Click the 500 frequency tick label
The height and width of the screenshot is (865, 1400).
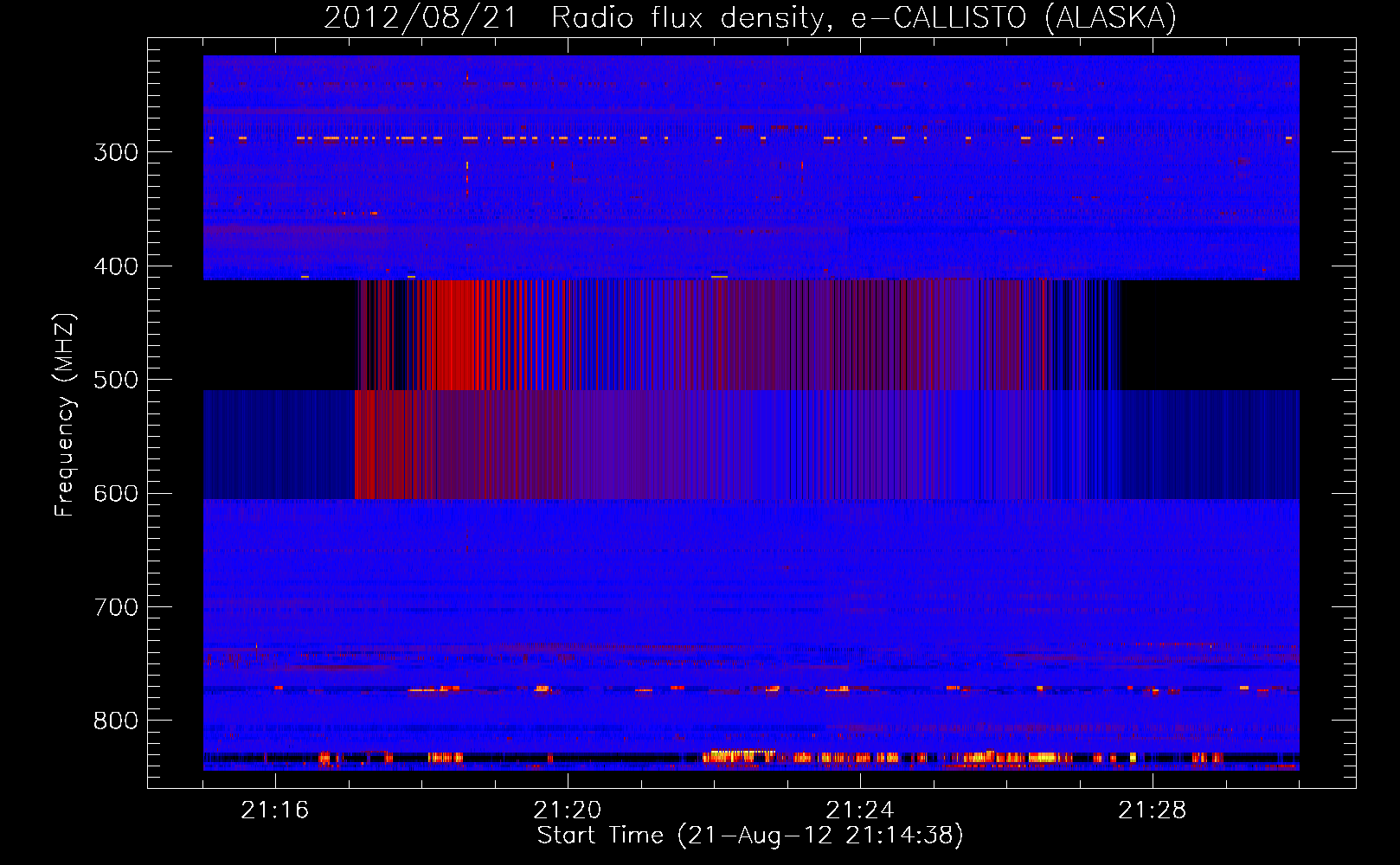116,380
